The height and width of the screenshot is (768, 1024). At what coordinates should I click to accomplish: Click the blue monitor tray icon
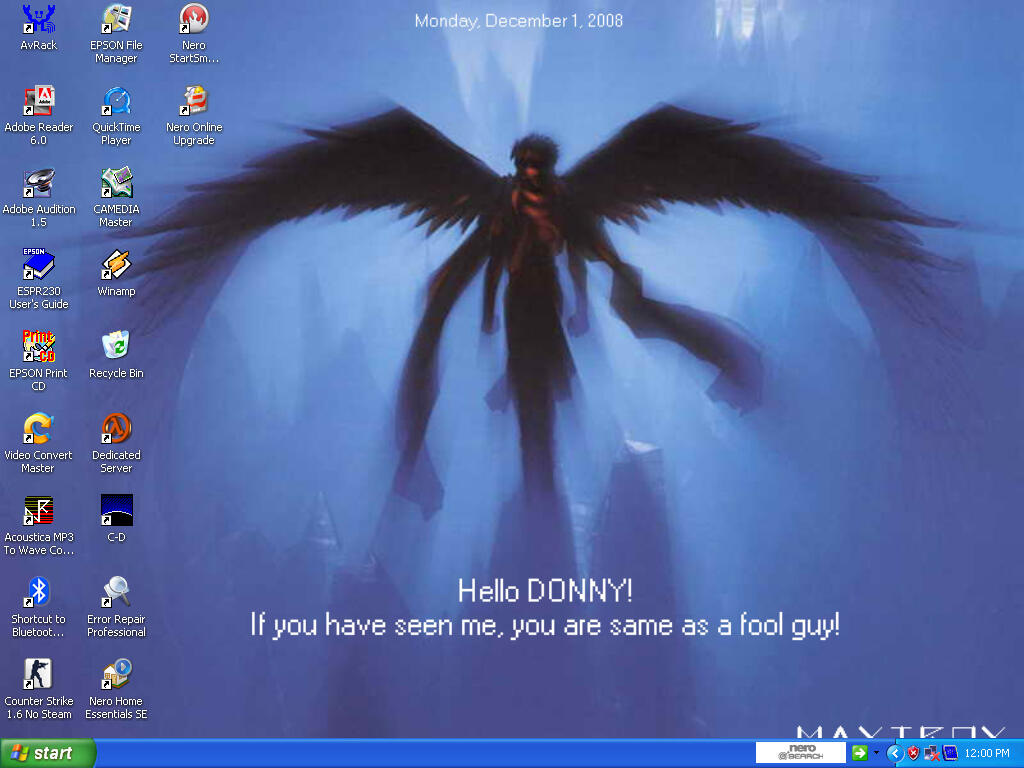coord(950,754)
